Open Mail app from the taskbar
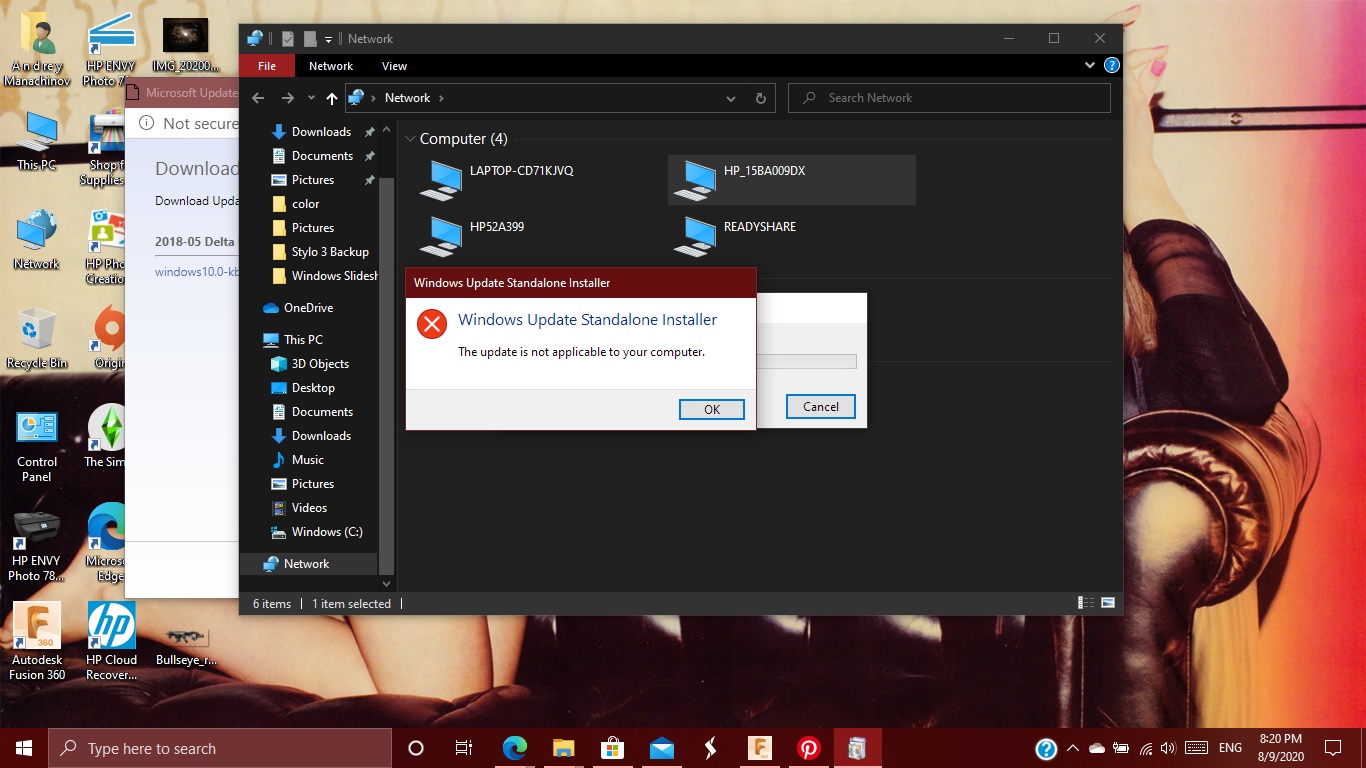Image resolution: width=1366 pixels, height=768 pixels. (661, 748)
